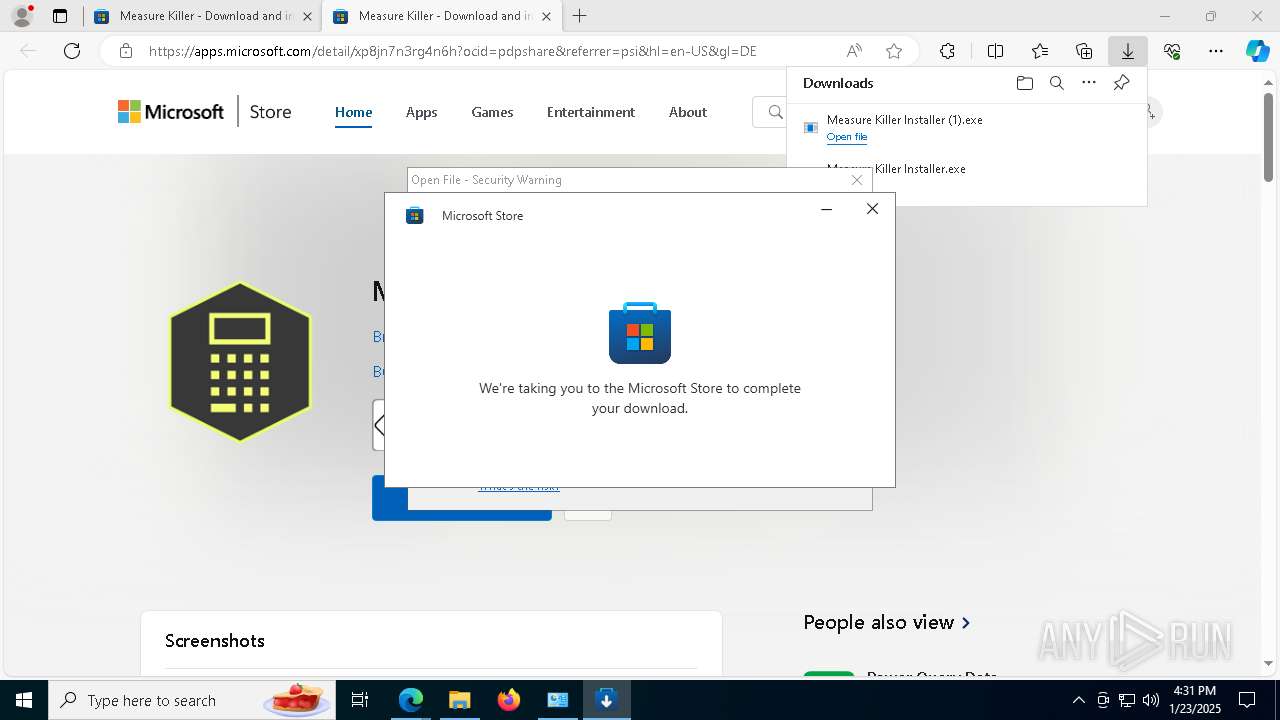The height and width of the screenshot is (720, 1280).
Task: Click the store search box
Action: (770, 112)
